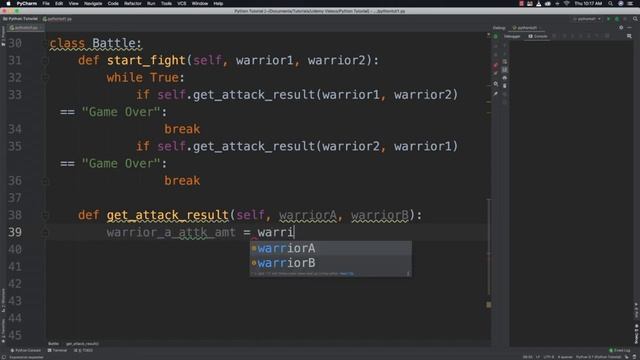Click line number 39 in the gutter
This screenshot has width=640, height=360.
click(x=15, y=232)
